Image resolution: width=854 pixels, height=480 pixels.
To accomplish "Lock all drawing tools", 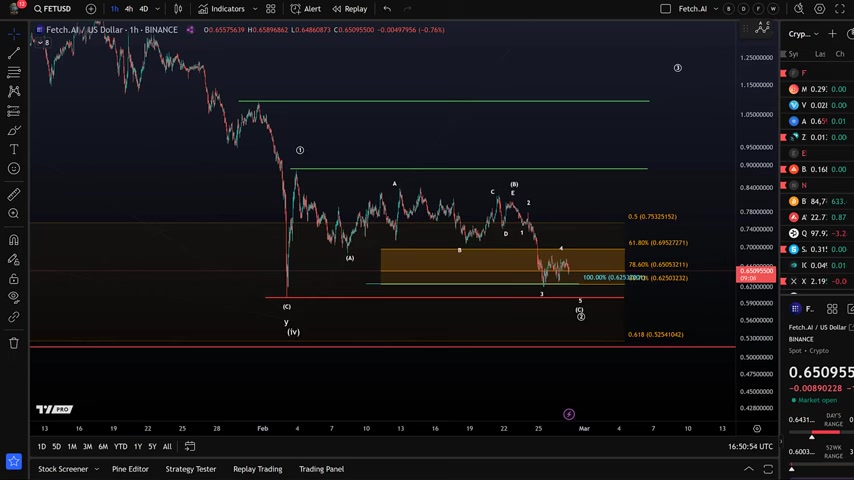I will tap(14, 279).
